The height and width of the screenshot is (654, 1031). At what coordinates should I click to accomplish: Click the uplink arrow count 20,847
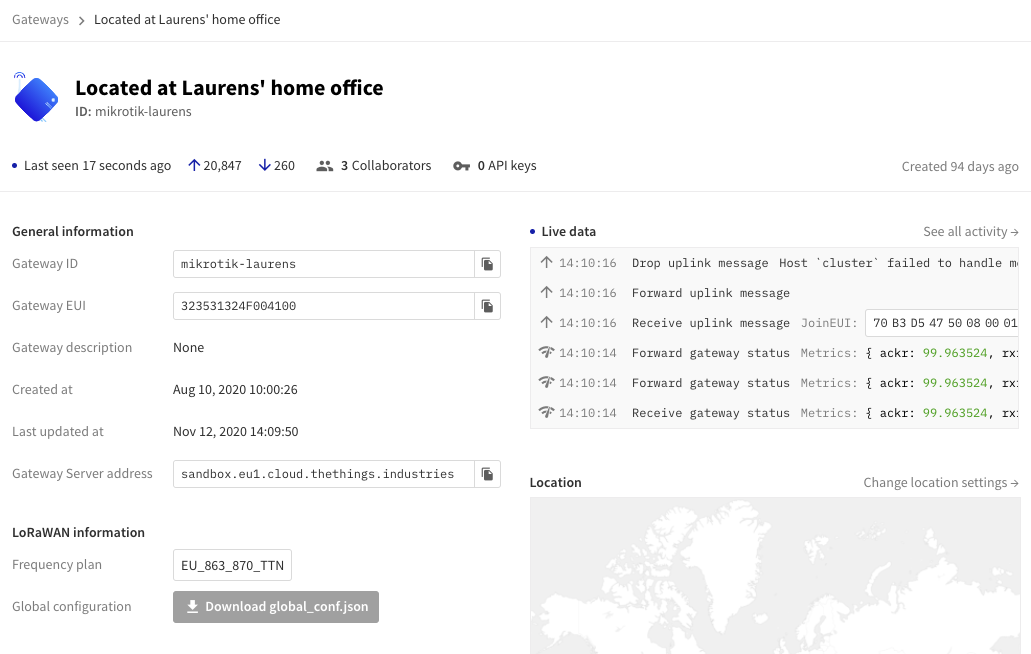215,166
